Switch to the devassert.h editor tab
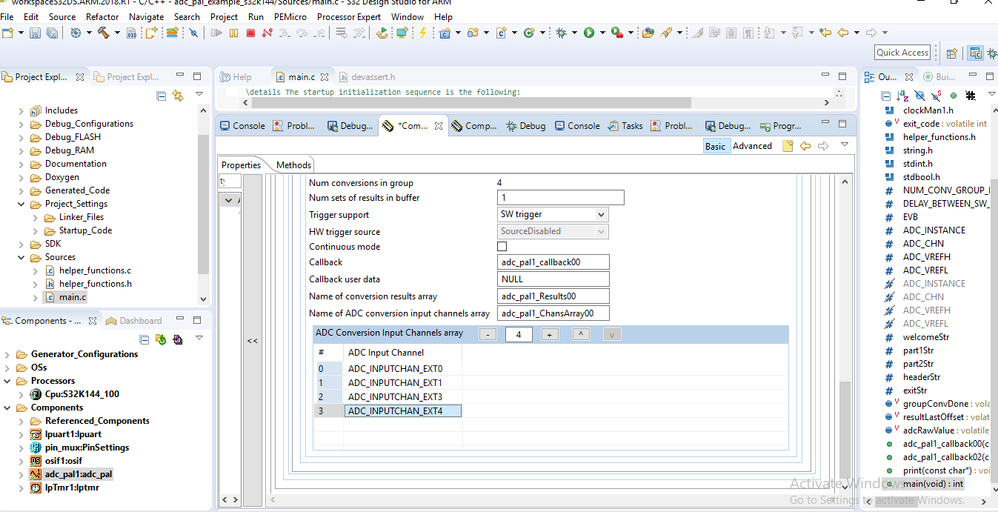This screenshot has width=998, height=512. coord(366,77)
